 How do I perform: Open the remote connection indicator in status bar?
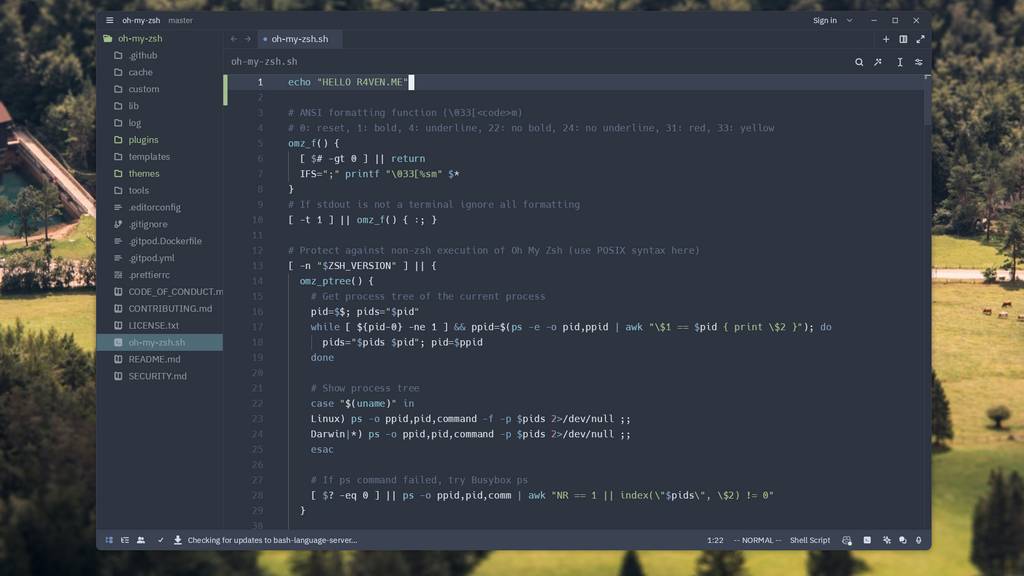(x=108, y=540)
